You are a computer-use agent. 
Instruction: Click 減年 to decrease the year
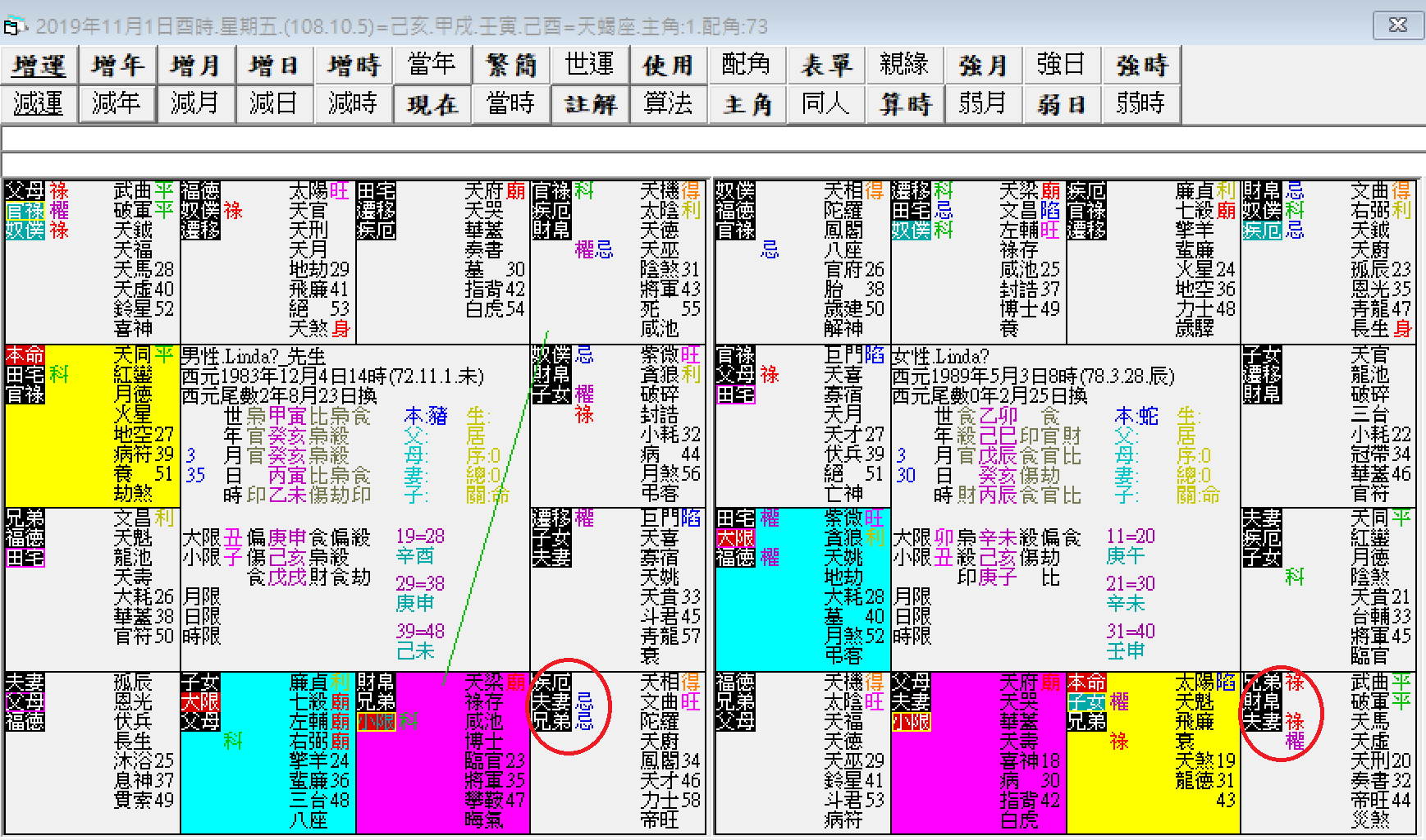[117, 104]
